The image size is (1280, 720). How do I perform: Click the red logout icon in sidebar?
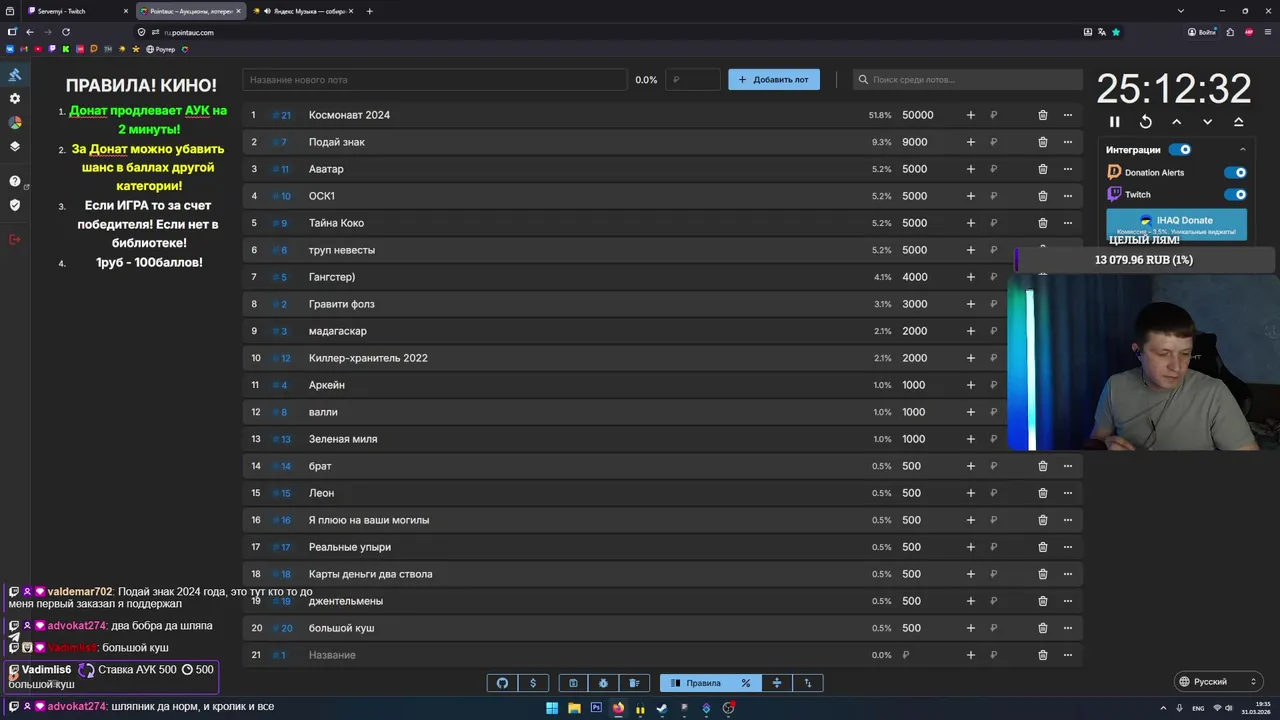point(15,239)
